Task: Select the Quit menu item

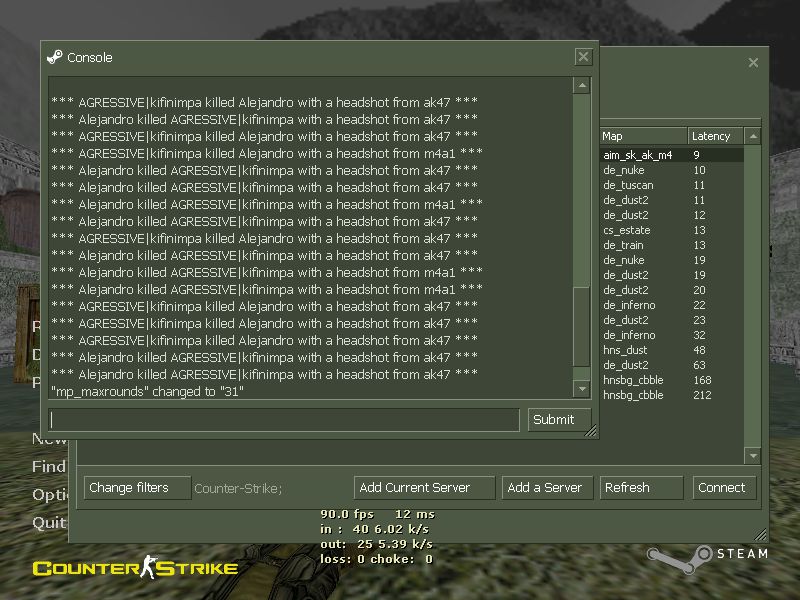Action: pos(48,522)
